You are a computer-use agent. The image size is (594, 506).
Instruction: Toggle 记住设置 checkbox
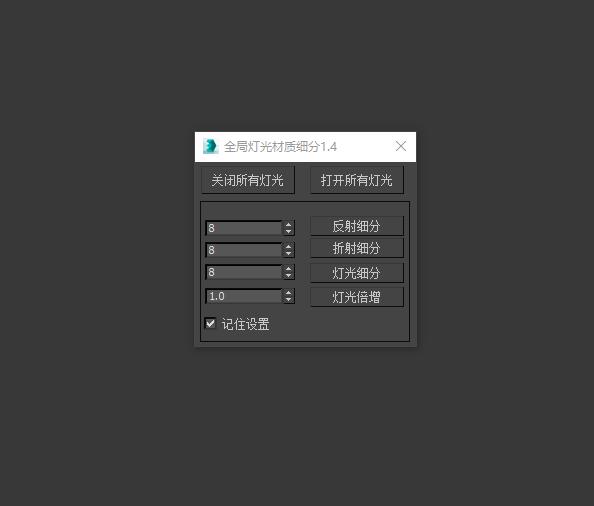pyautogui.click(x=210, y=323)
